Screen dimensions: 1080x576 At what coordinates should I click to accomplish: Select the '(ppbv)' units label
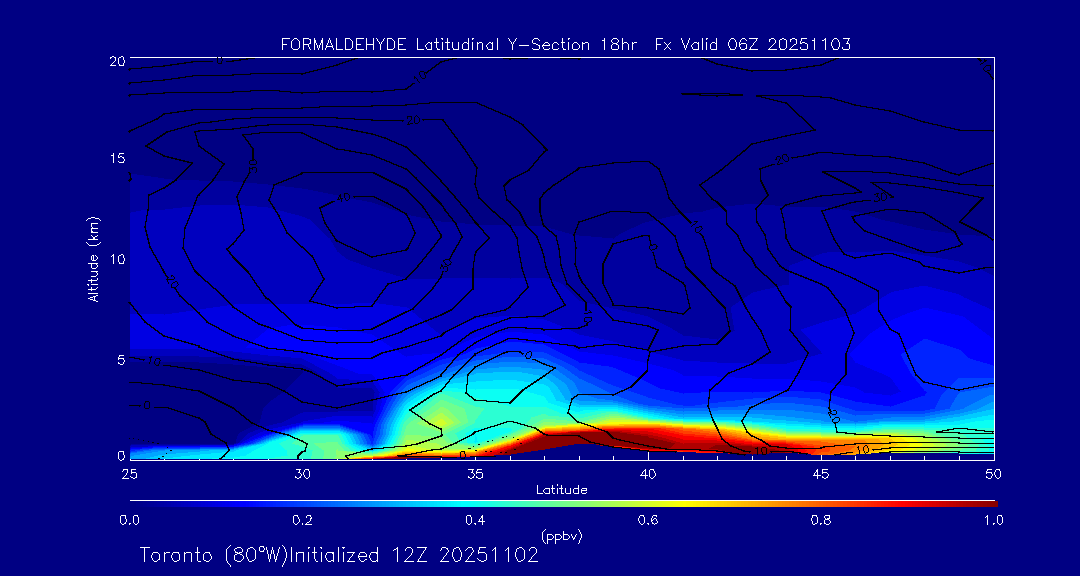[x=561, y=536]
